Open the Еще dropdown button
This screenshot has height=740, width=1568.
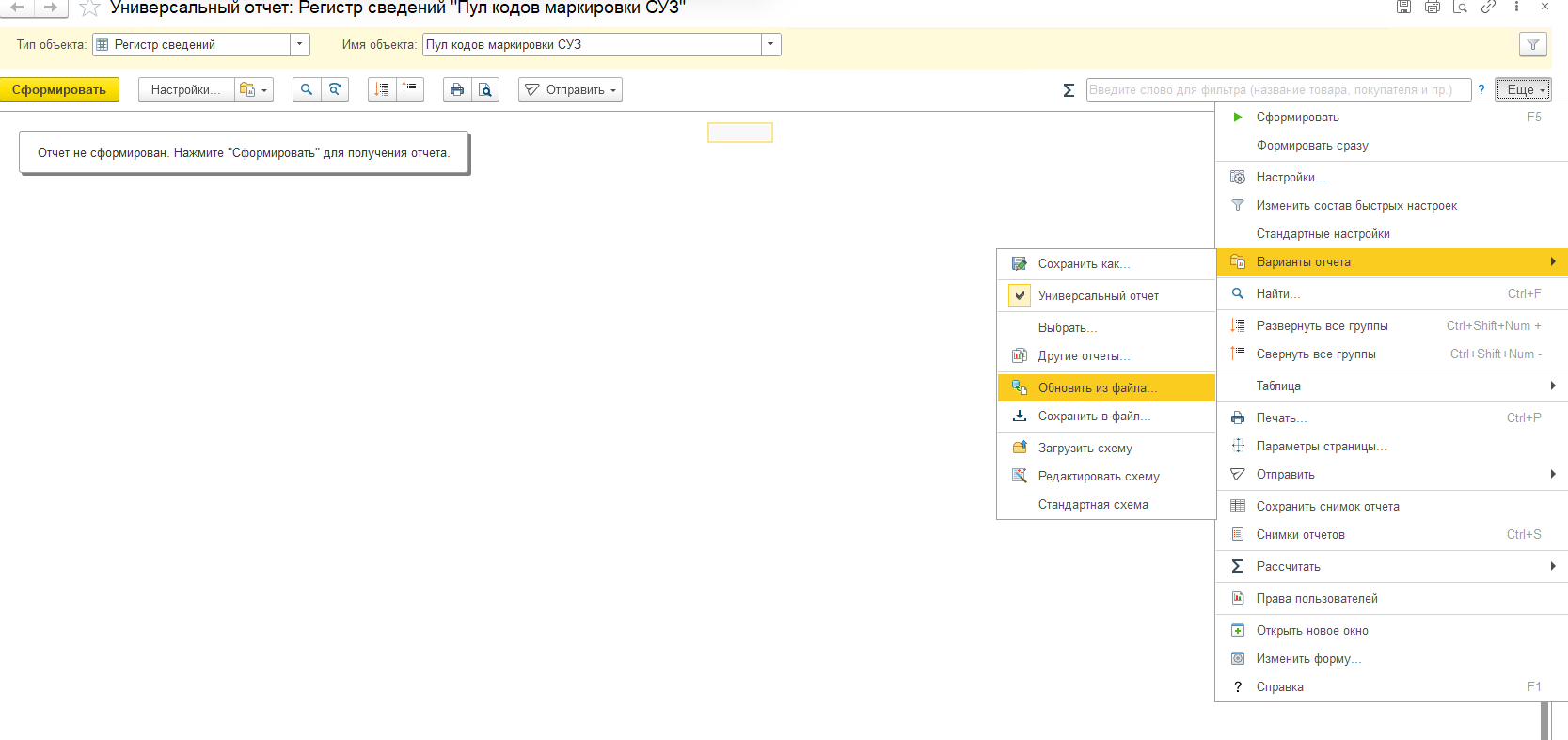click(x=1524, y=89)
